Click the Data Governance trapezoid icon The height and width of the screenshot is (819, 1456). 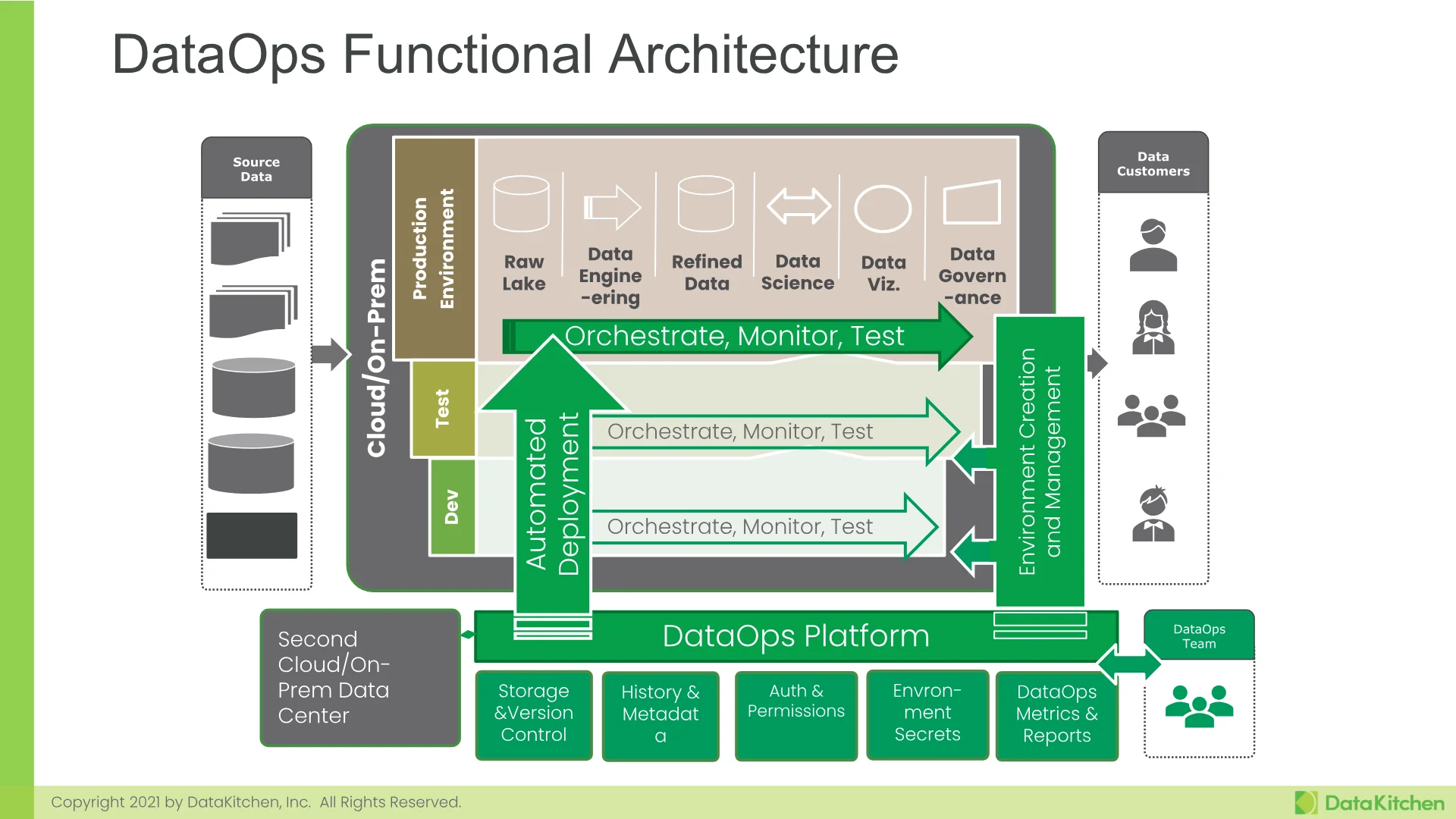tap(972, 202)
